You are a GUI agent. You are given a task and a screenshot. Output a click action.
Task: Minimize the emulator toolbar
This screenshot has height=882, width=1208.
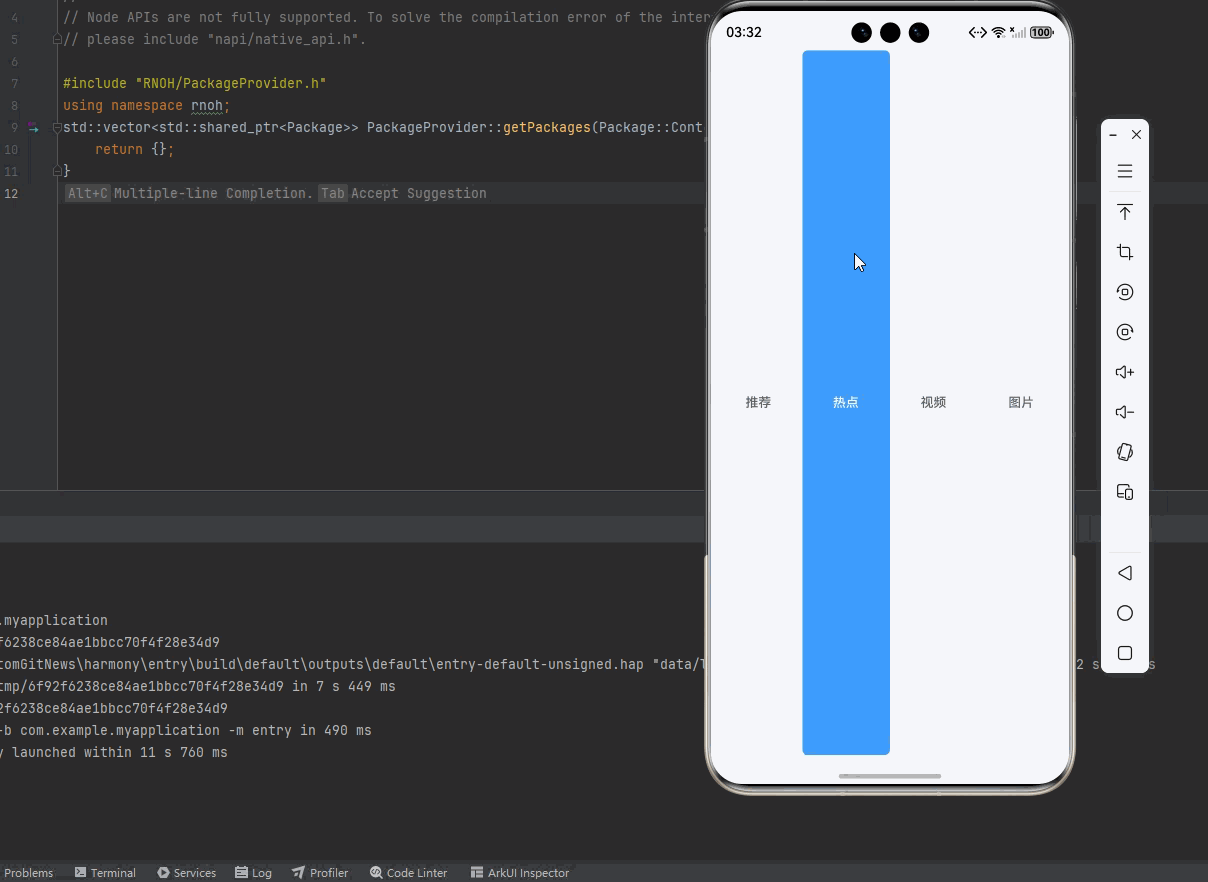pyautogui.click(x=1113, y=134)
